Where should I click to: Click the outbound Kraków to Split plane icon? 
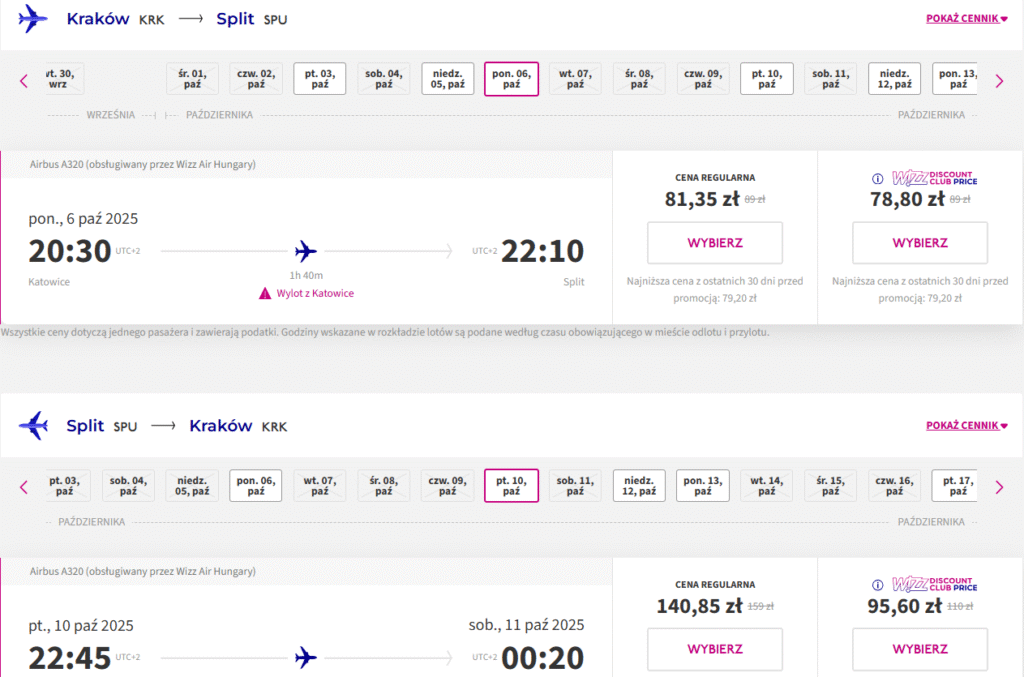[33, 18]
